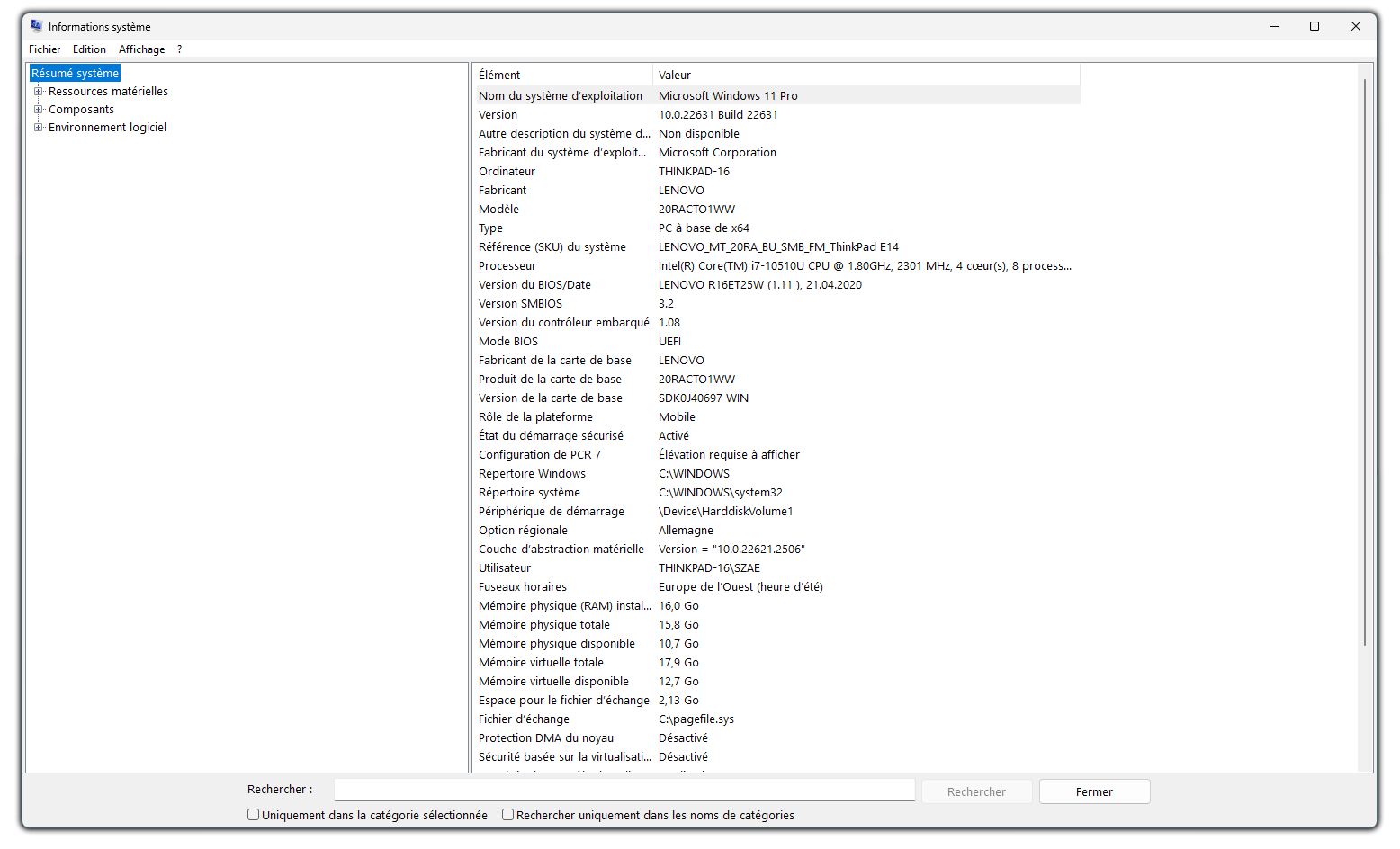The height and width of the screenshot is (849, 1400).
Task: Select the Mode BIOS row label
Action: 508,342
